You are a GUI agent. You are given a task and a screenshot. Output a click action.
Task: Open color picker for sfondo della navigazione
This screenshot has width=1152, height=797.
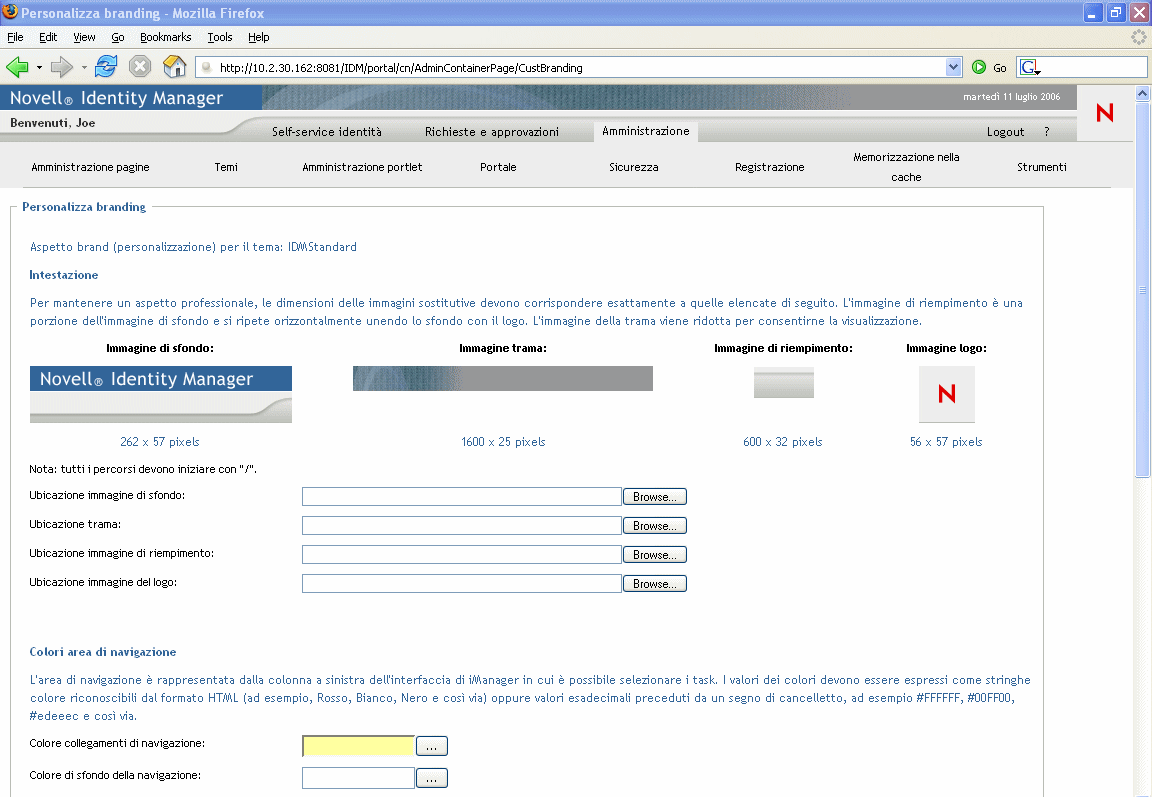(432, 778)
